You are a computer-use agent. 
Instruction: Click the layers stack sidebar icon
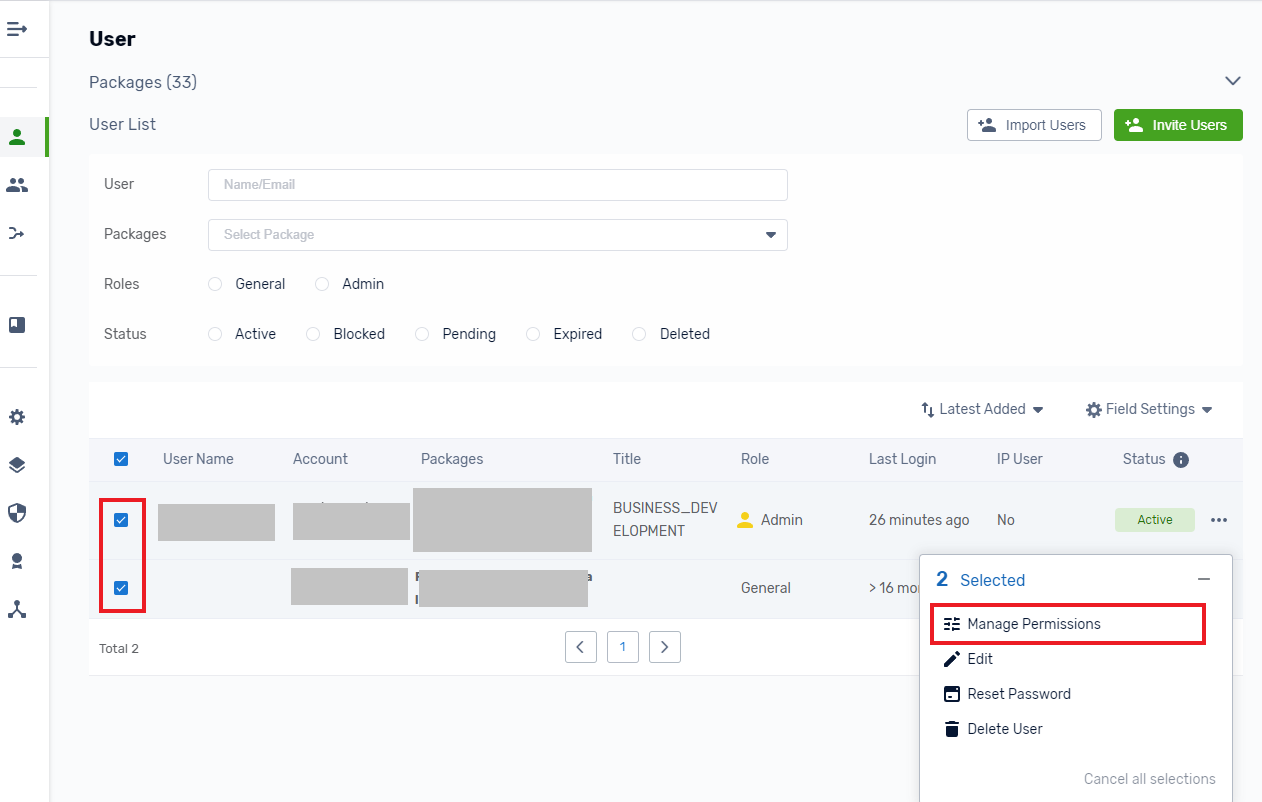pos(17,465)
